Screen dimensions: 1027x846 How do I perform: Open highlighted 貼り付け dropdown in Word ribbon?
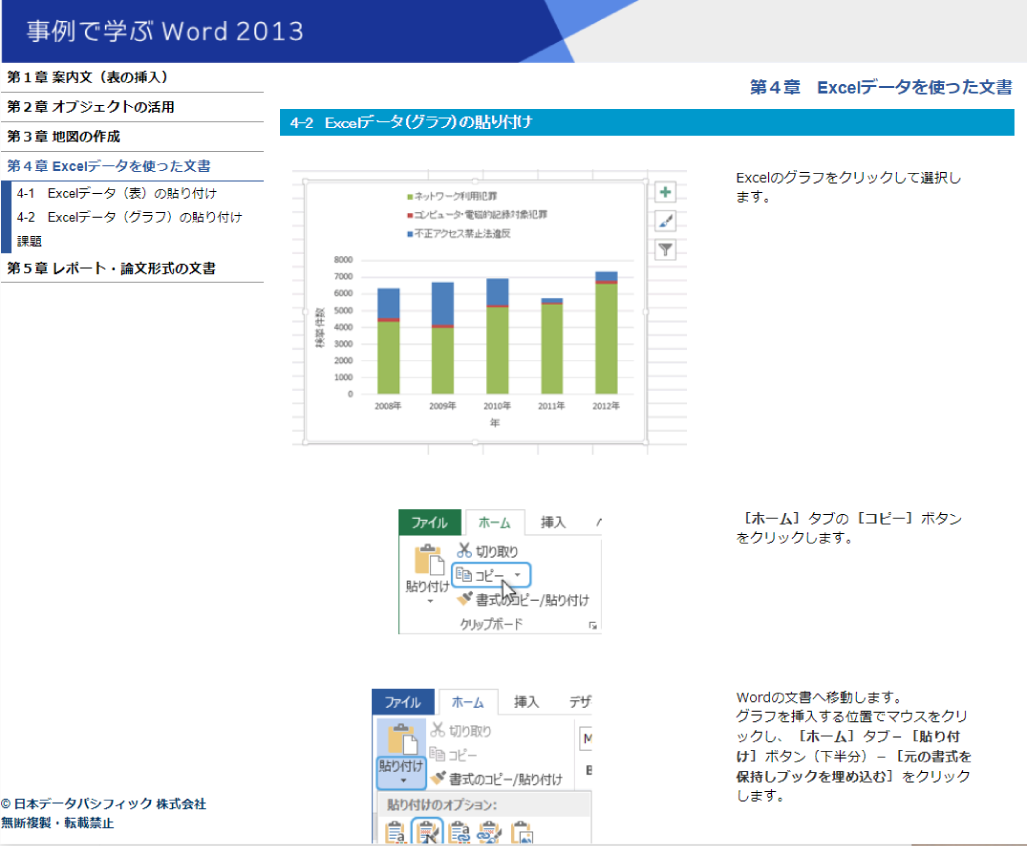pyautogui.click(x=401, y=773)
